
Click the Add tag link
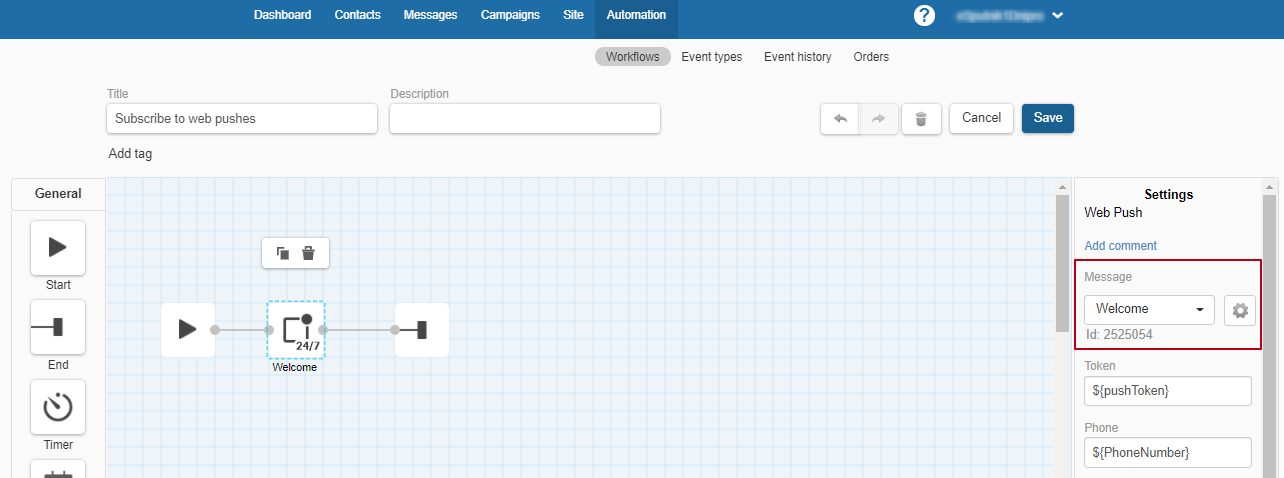(130, 154)
